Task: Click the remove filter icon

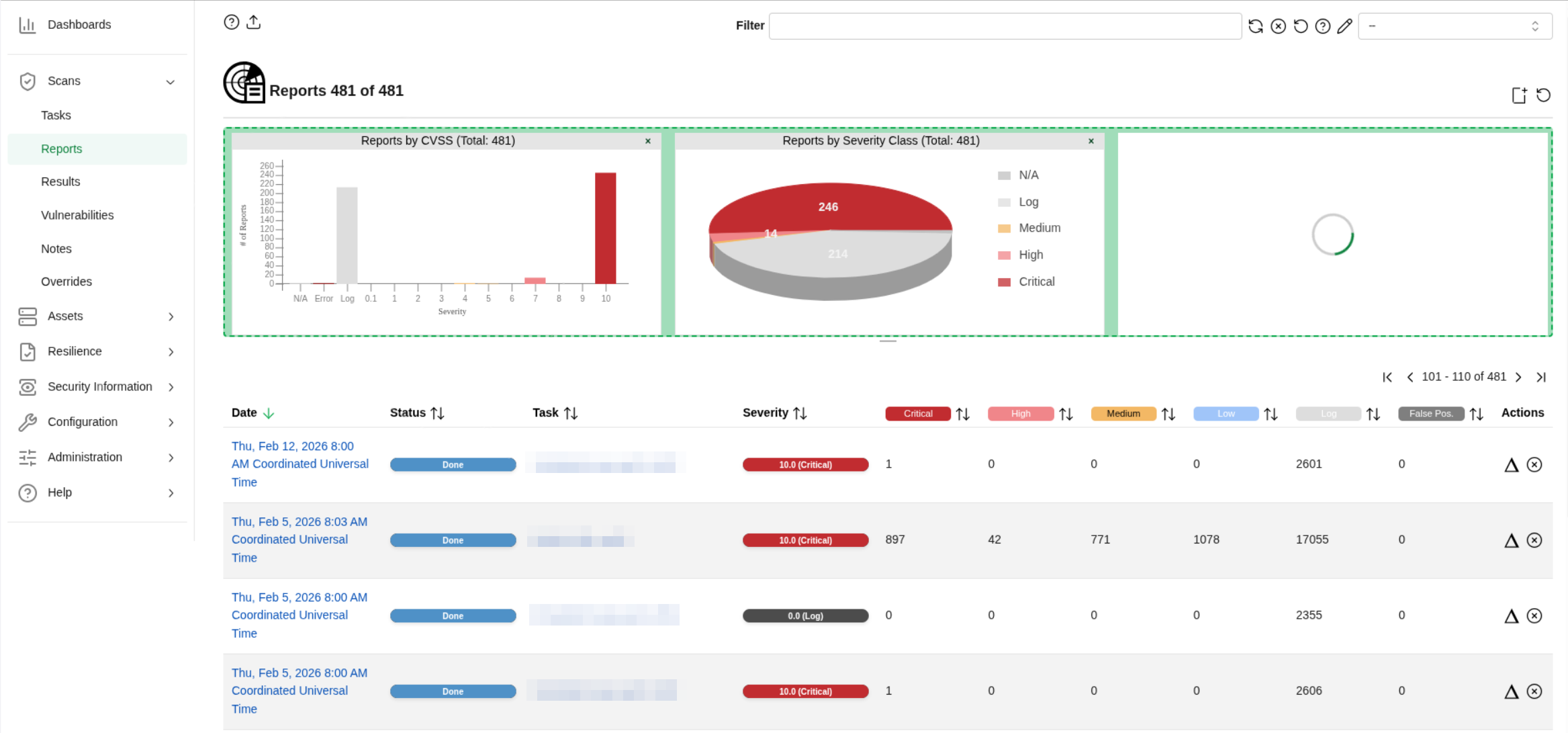Action: tap(1278, 26)
